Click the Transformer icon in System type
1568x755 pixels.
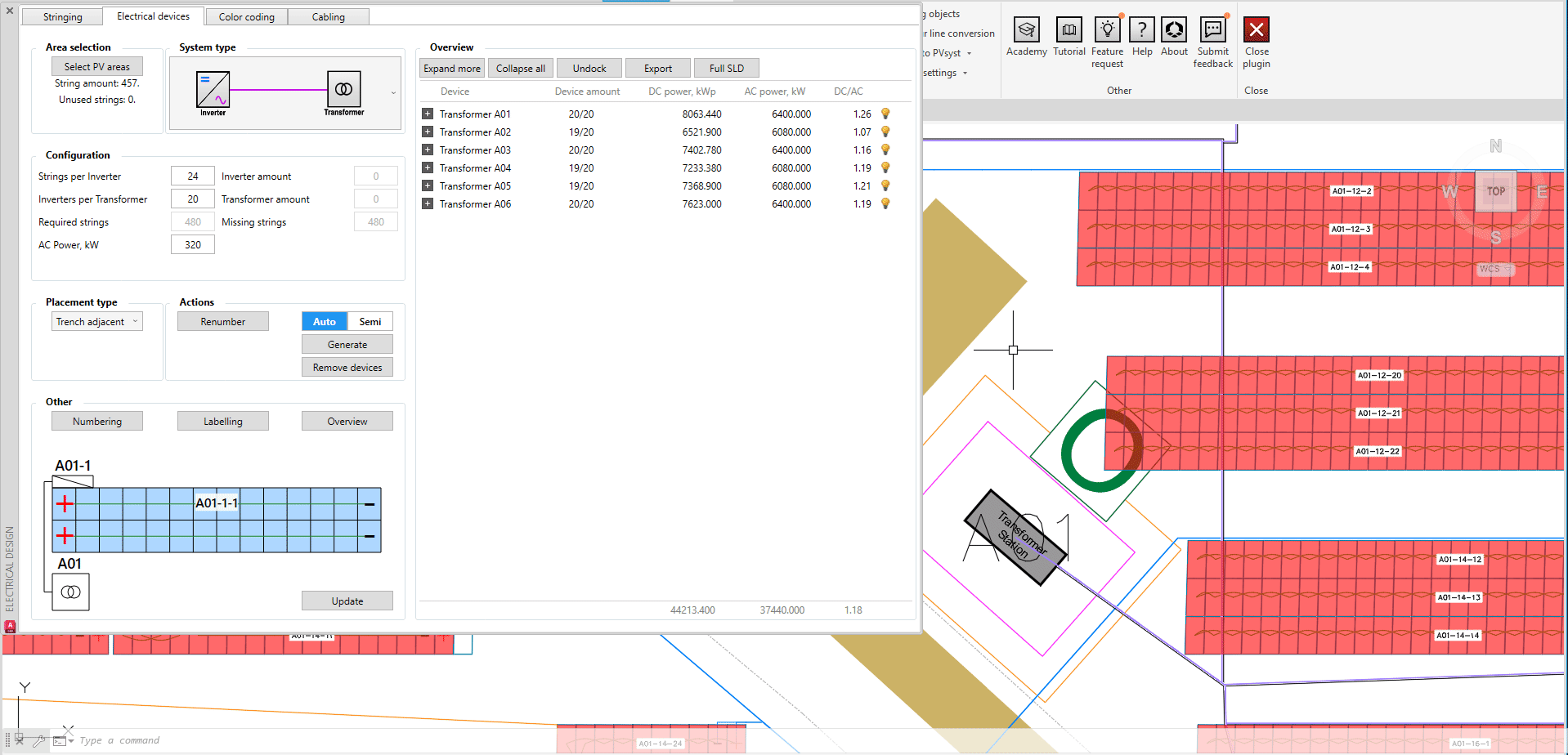344,88
